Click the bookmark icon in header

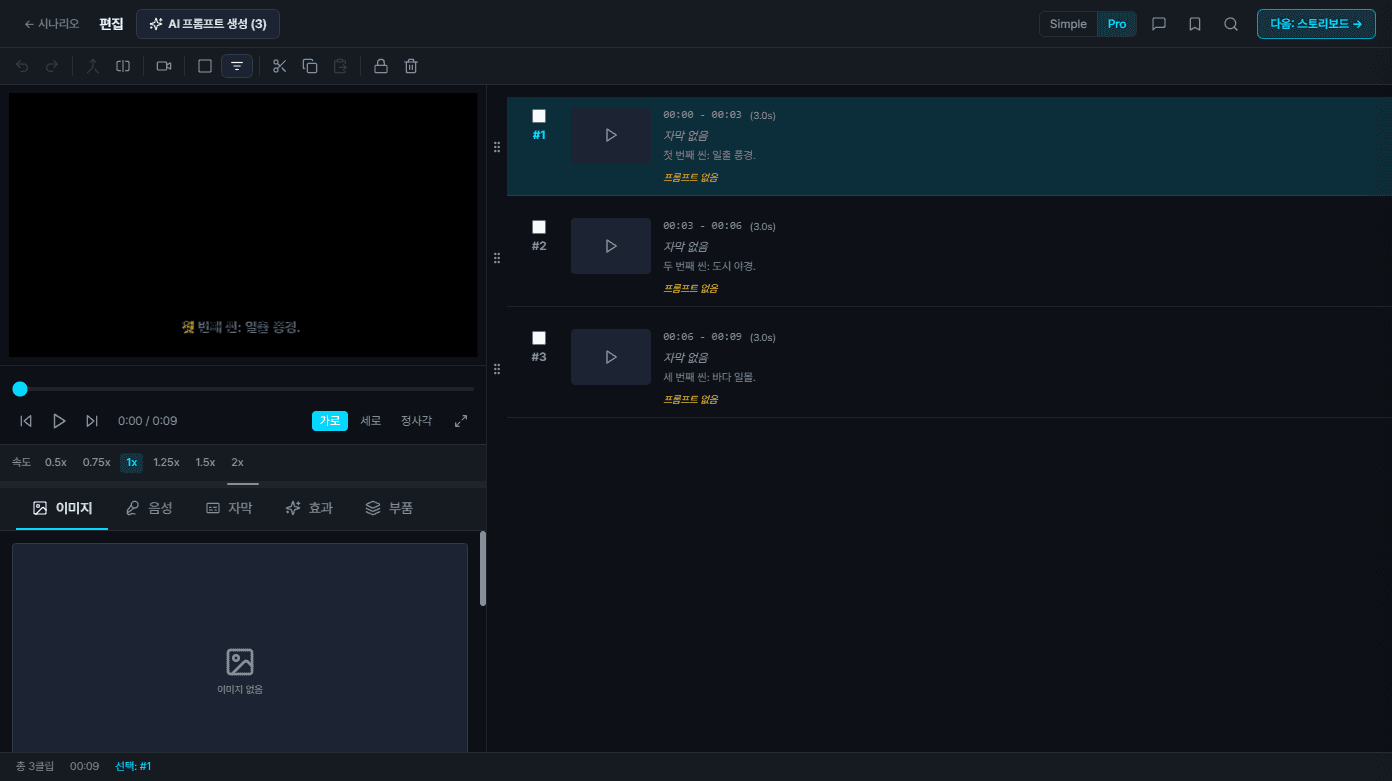pos(1195,24)
